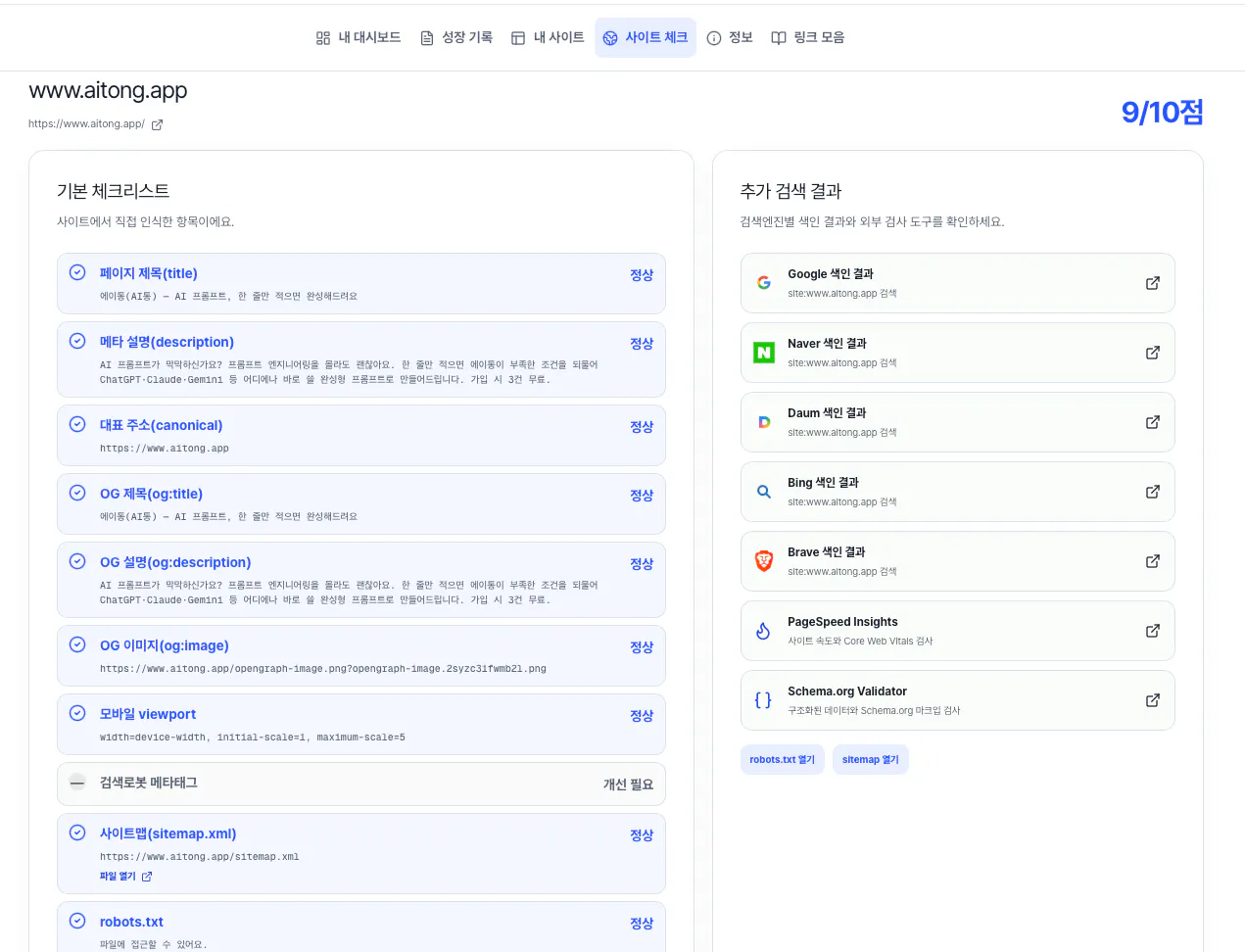Open the Bing 색인 결과 external link icon
Viewport: 1245px width, 952px height.
(1153, 492)
